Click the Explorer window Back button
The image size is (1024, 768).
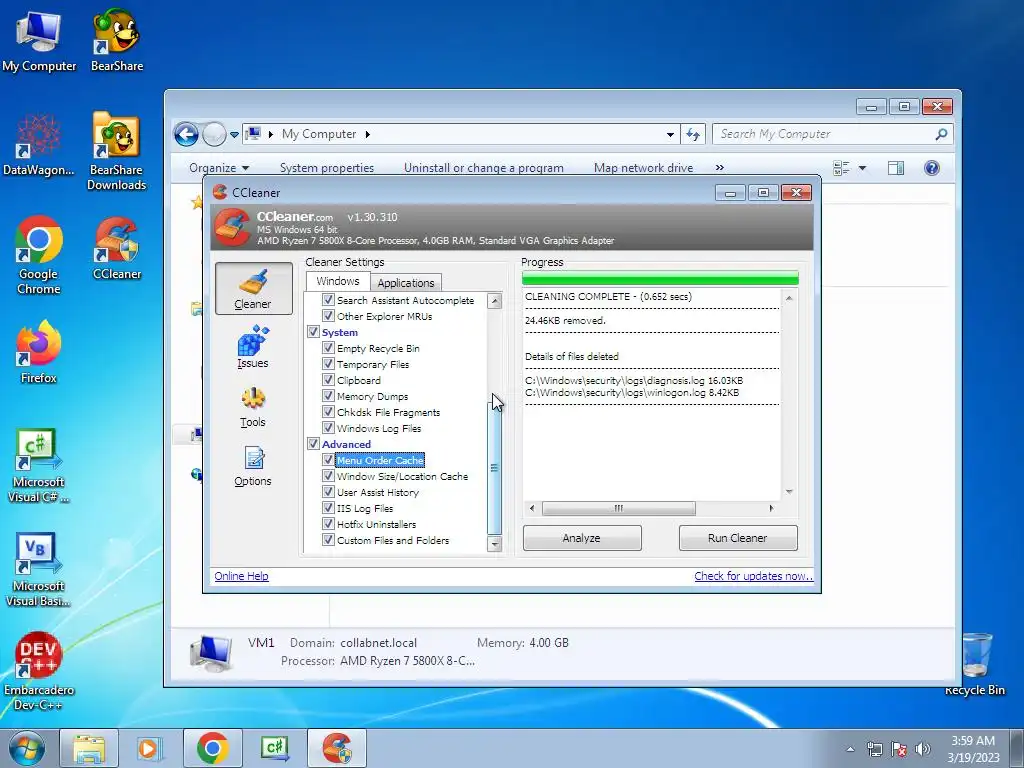[x=186, y=135]
